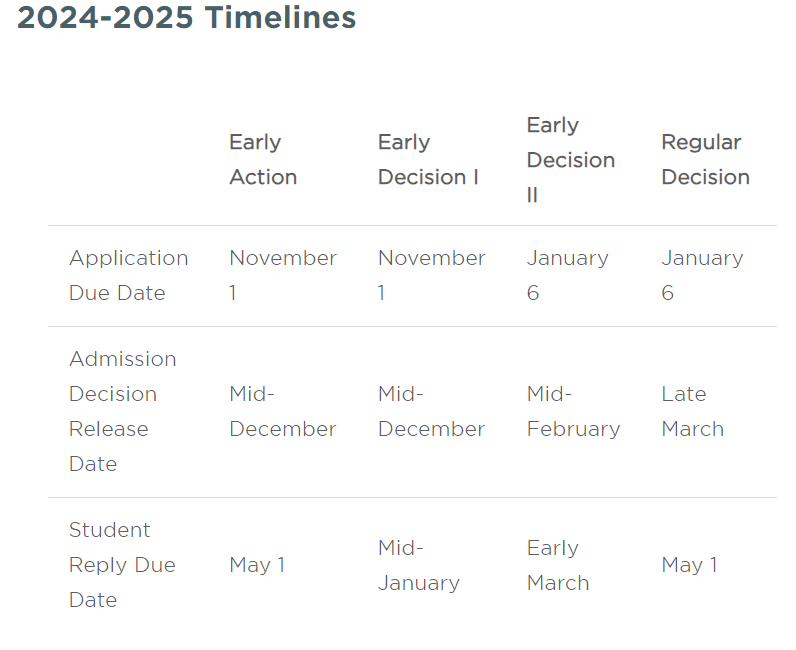This screenshot has height=650, width=796.
Task: Click Early Action's Mid-December release date
Action: click(x=283, y=411)
